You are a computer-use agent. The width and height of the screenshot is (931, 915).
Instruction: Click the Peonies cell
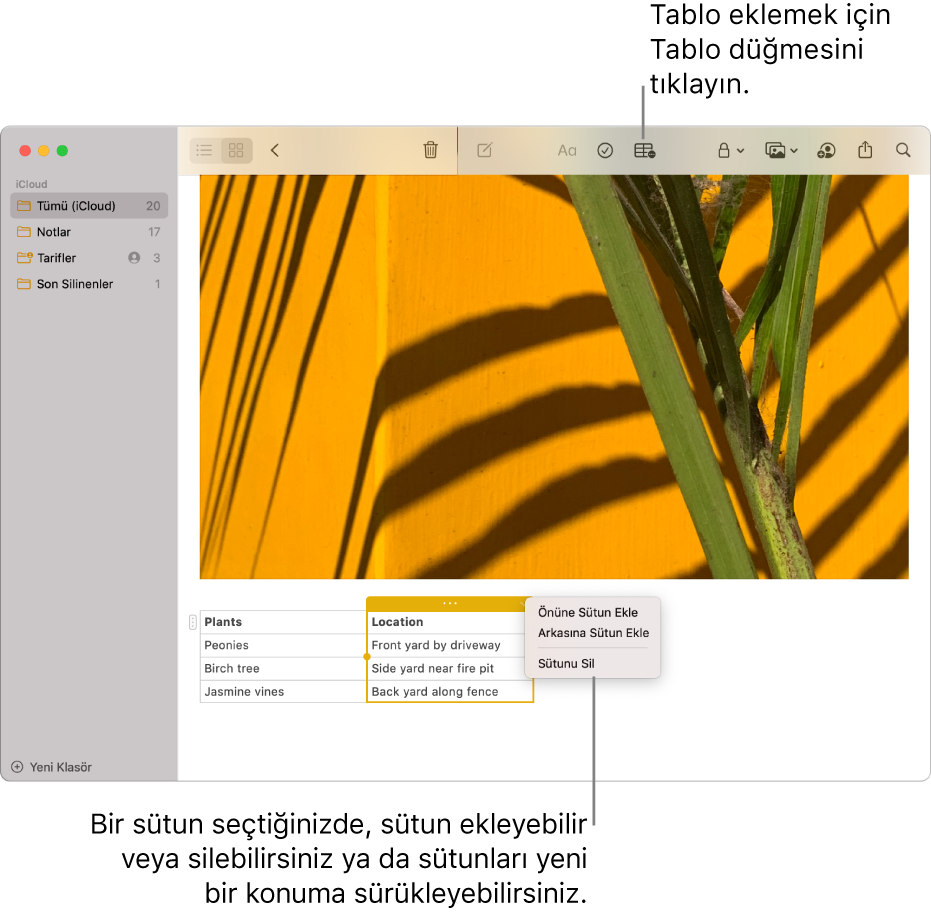(x=283, y=645)
